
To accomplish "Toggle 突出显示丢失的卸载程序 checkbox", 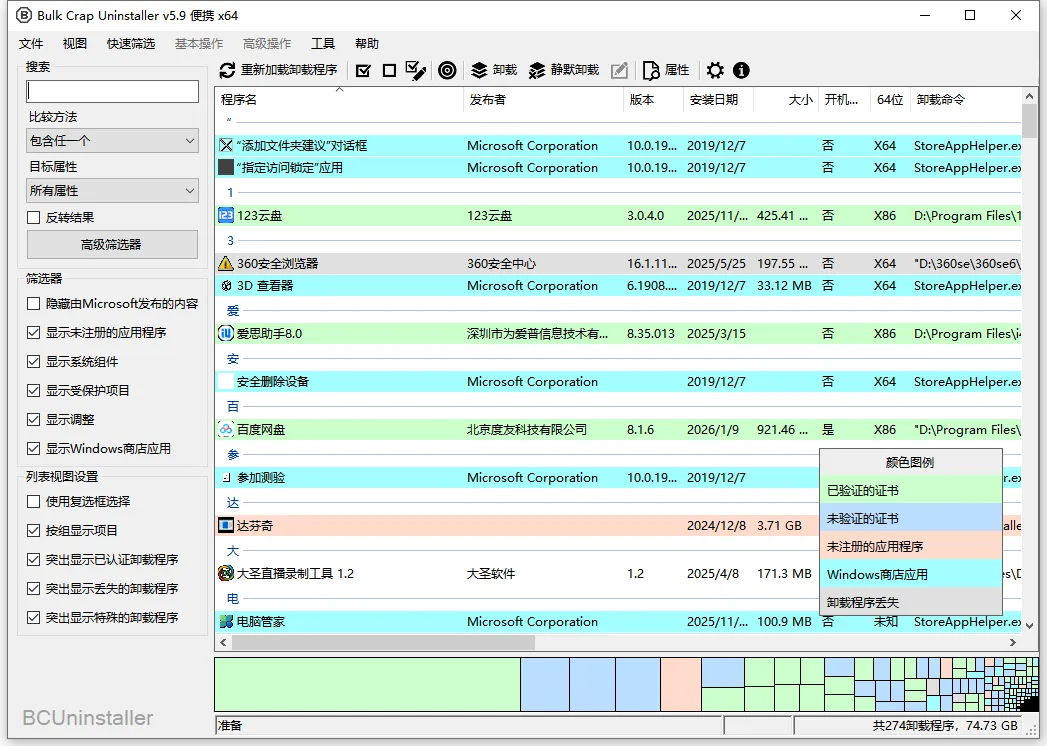I will pos(33,588).
